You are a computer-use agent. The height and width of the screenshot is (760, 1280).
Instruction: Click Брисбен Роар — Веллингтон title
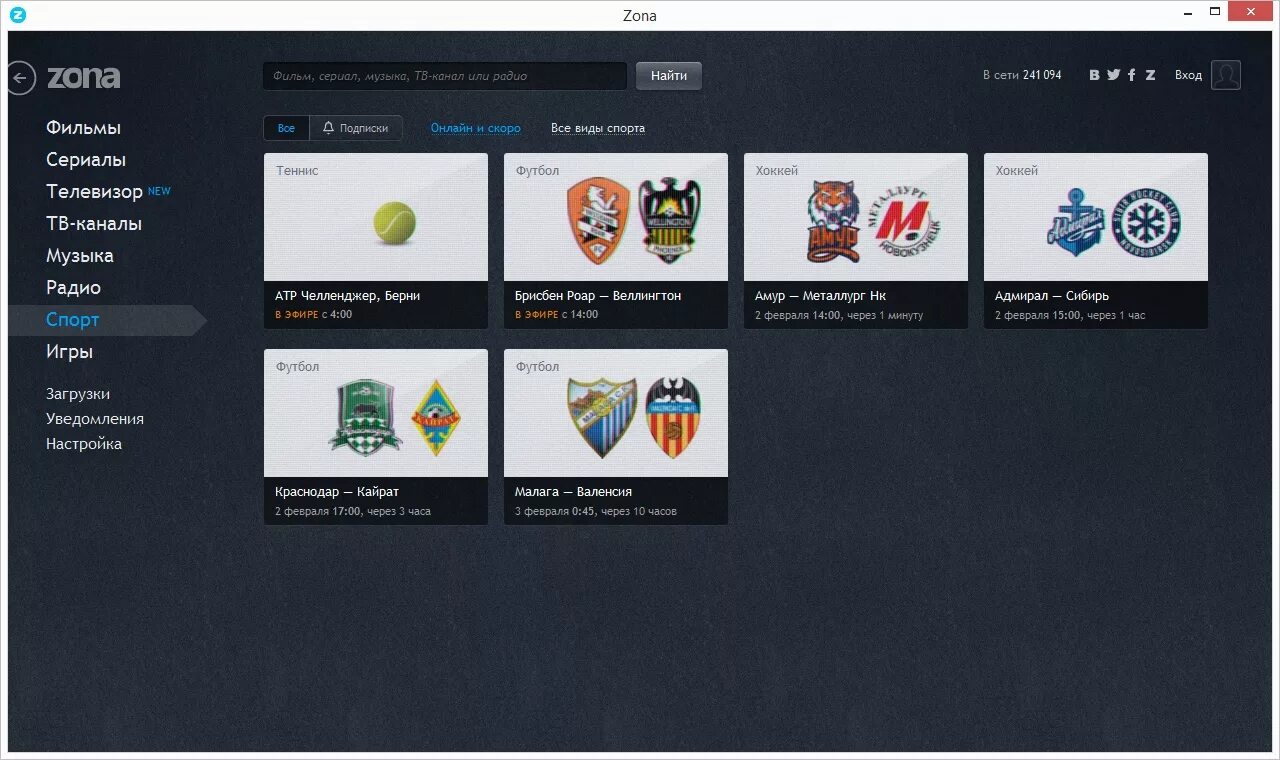[598, 296]
